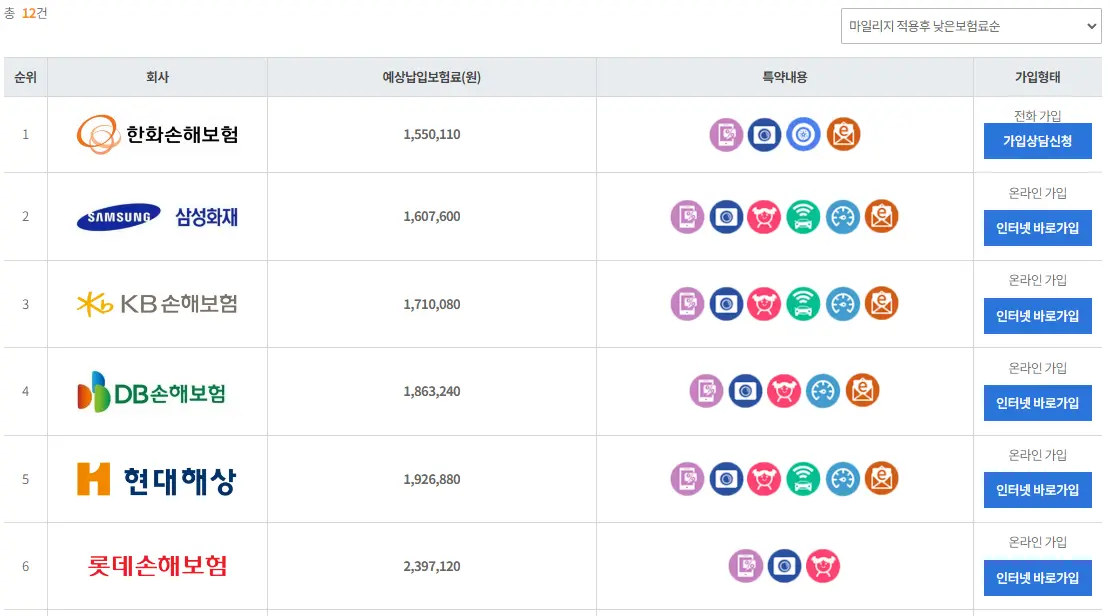Click the 현대해상 company logo
The image size is (1110, 616).
tap(156, 479)
